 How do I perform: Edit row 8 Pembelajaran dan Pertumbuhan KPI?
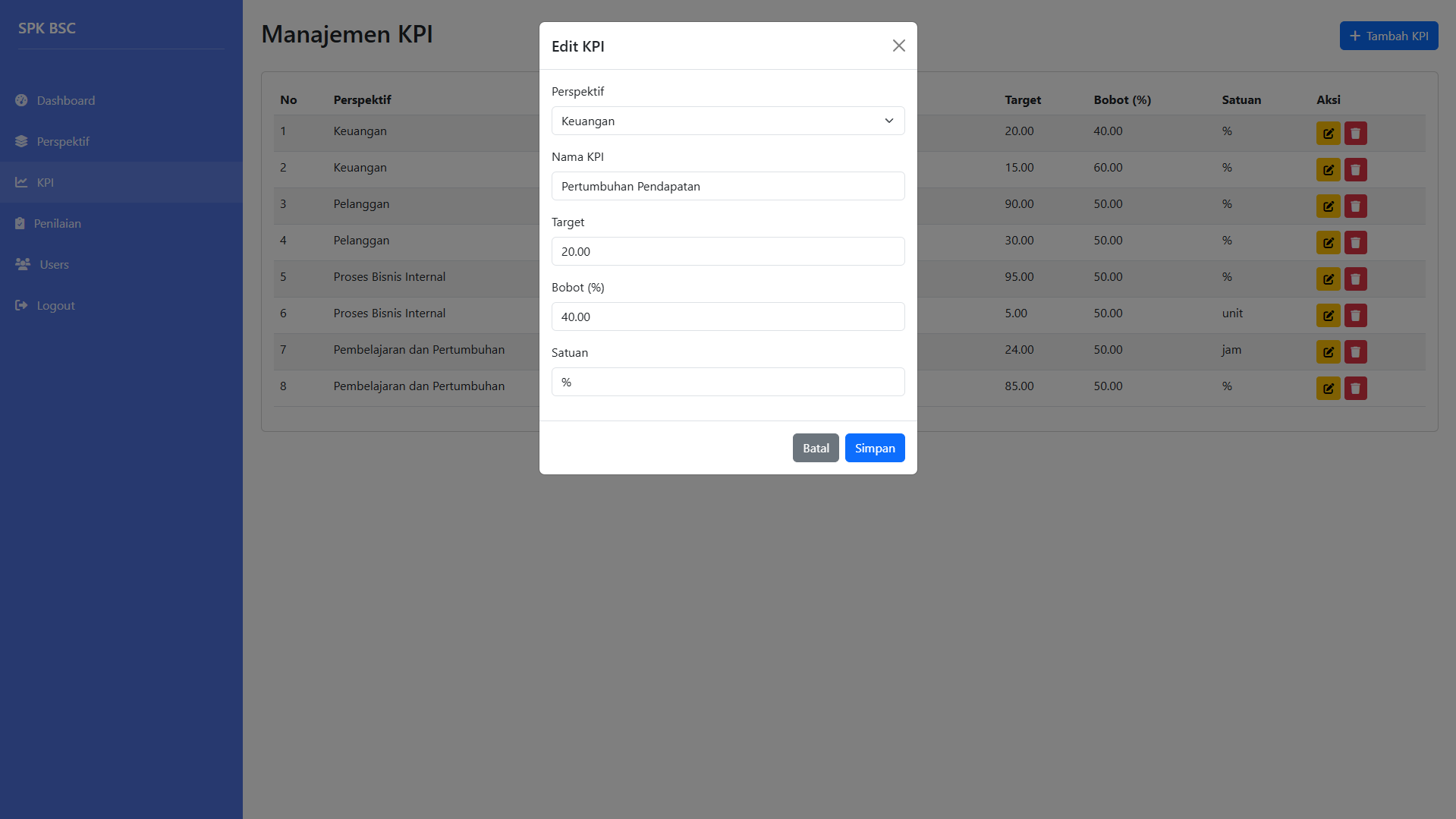pos(1328,388)
